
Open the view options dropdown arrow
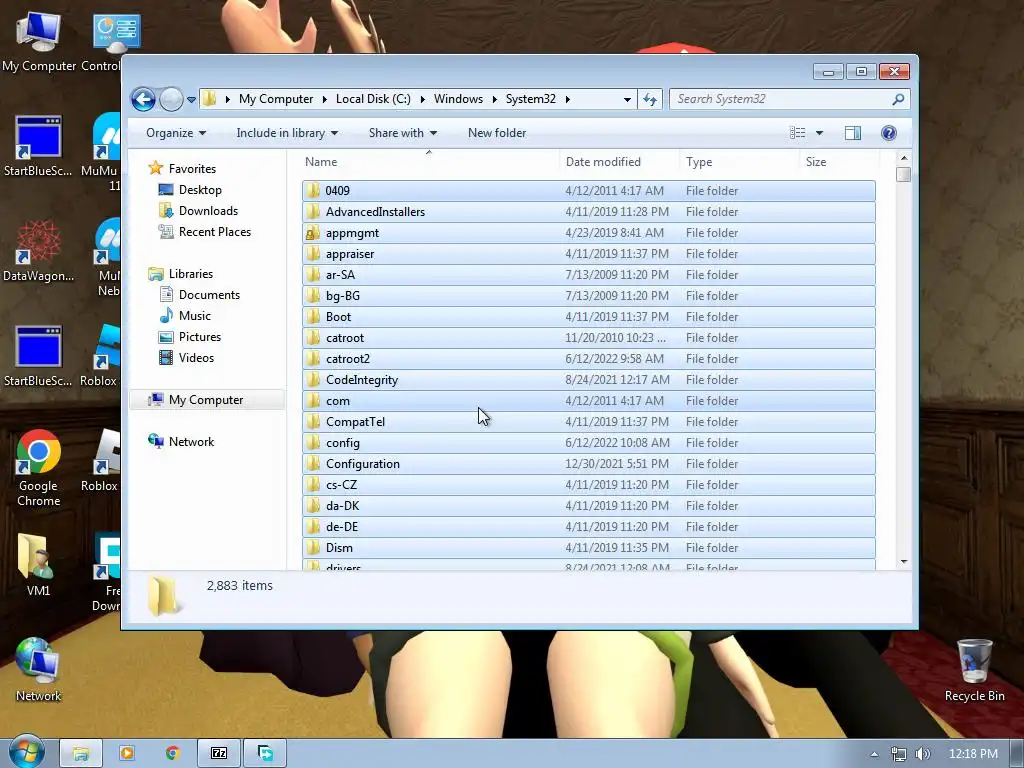(x=820, y=133)
